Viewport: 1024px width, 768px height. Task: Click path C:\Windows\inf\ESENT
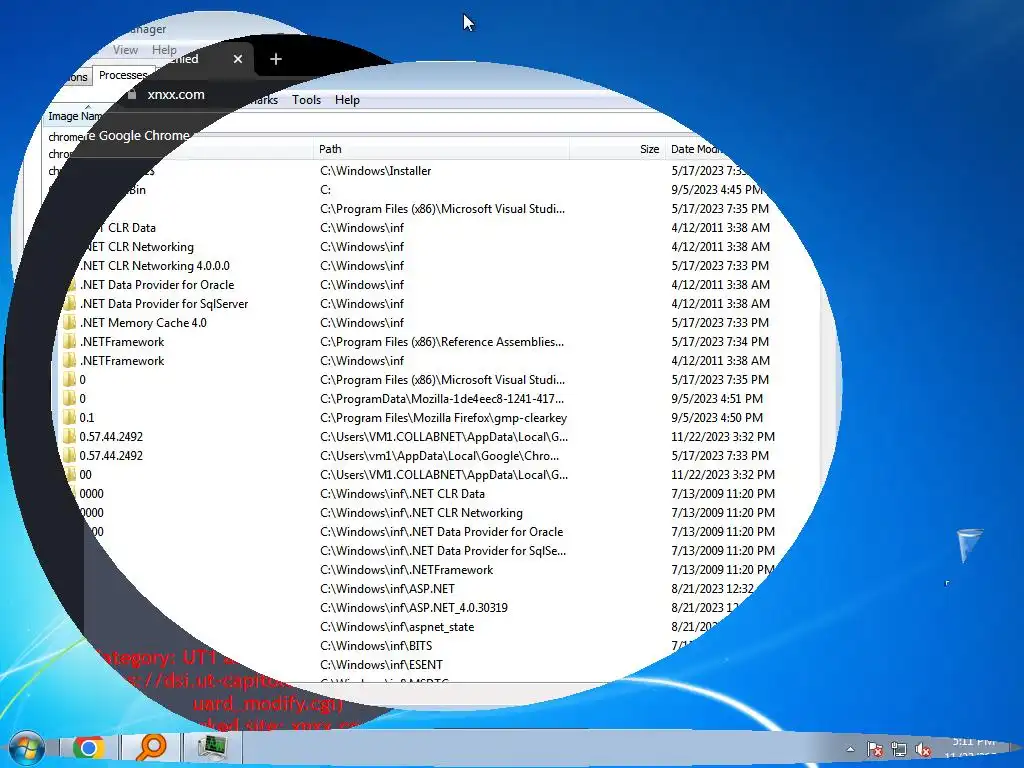(381, 665)
